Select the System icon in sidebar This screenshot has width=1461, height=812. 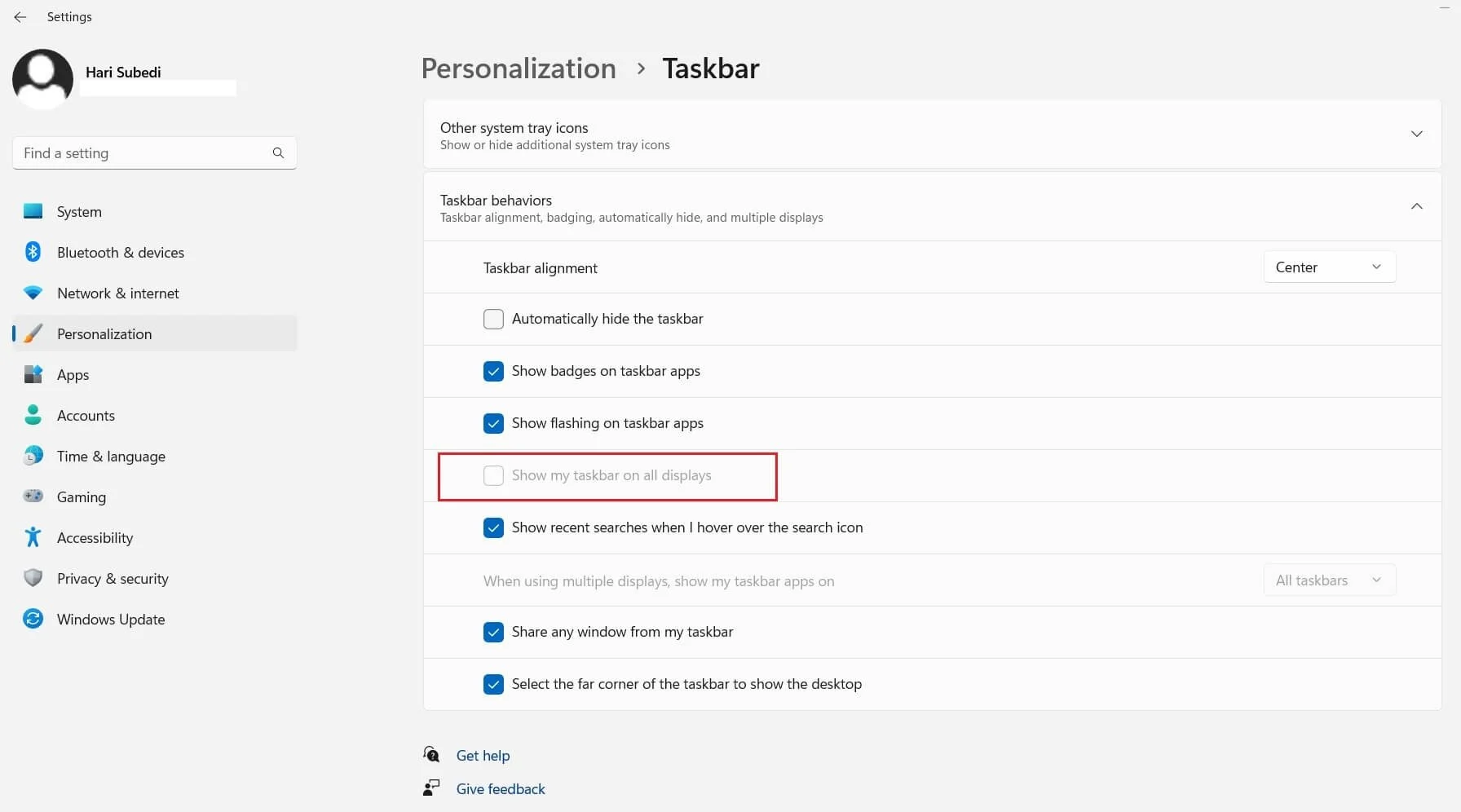33,211
